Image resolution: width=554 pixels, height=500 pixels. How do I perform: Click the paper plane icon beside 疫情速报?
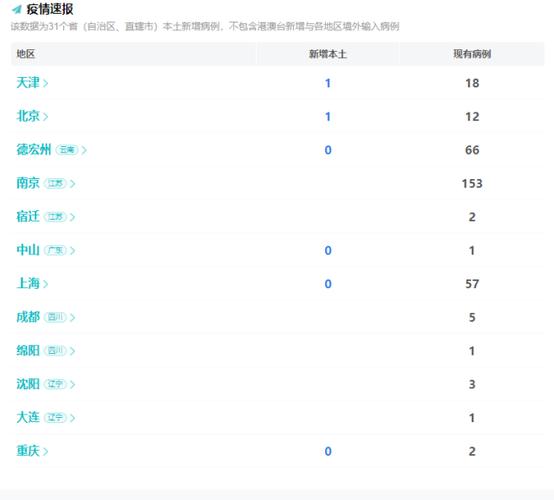[x=17, y=9]
